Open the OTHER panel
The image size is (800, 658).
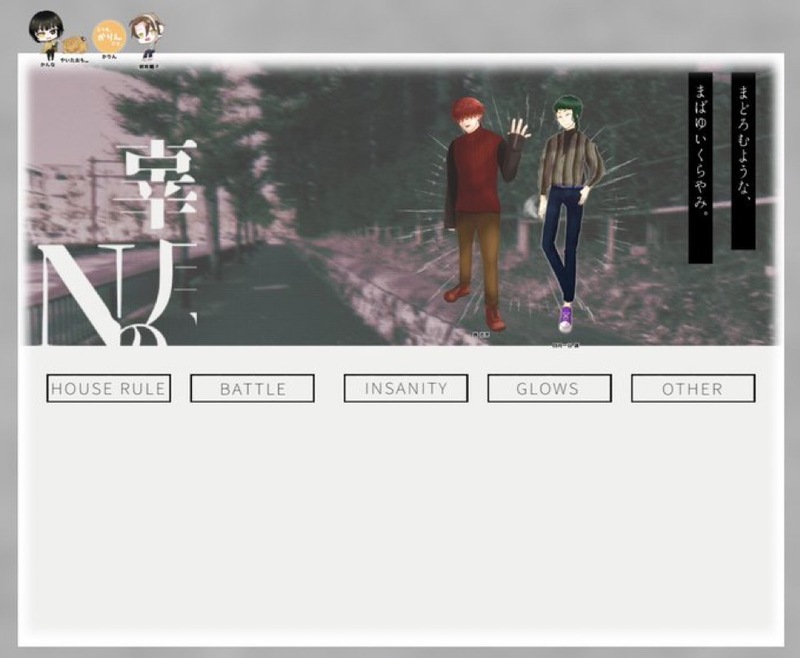pyautogui.click(x=693, y=388)
